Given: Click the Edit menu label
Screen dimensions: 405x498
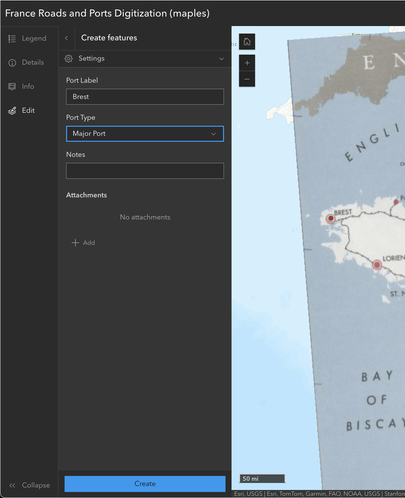Looking at the screenshot, I should coord(28,111).
